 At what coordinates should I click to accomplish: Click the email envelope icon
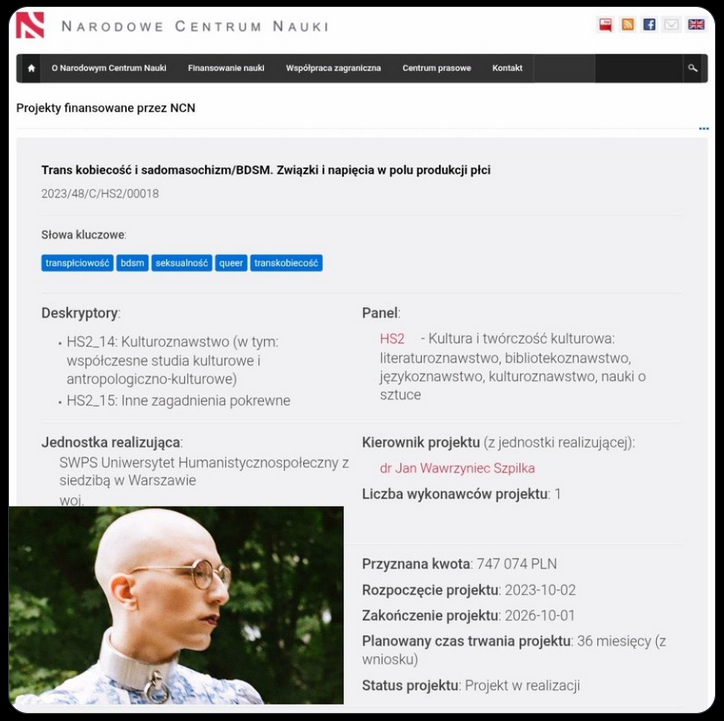(x=671, y=24)
